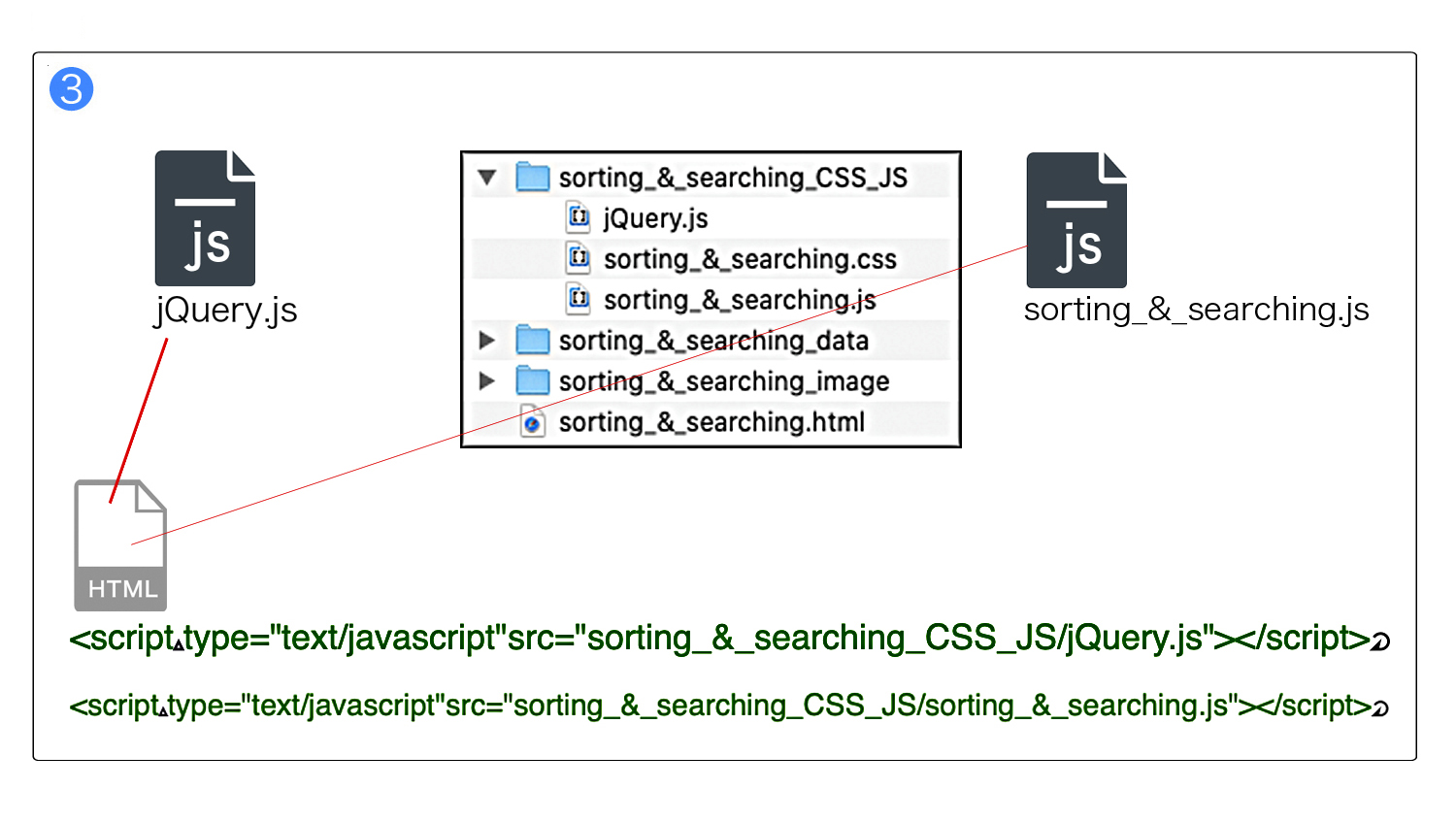Viewport: 1456px width, 822px height.
Task: Select sorting_&_searching_CSS_JS folder name
Action: [x=733, y=178]
